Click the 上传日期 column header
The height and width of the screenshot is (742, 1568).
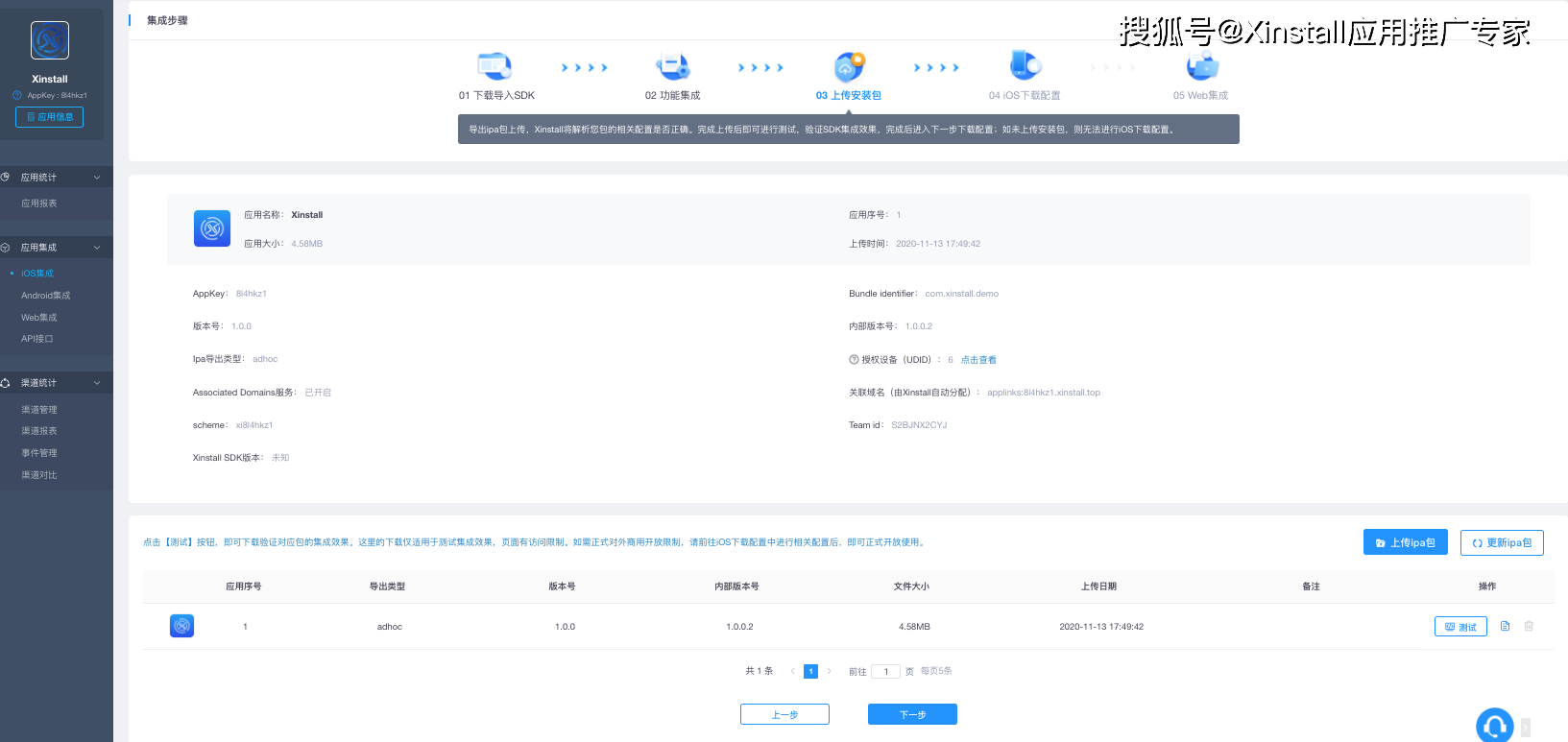(x=1098, y=586)
